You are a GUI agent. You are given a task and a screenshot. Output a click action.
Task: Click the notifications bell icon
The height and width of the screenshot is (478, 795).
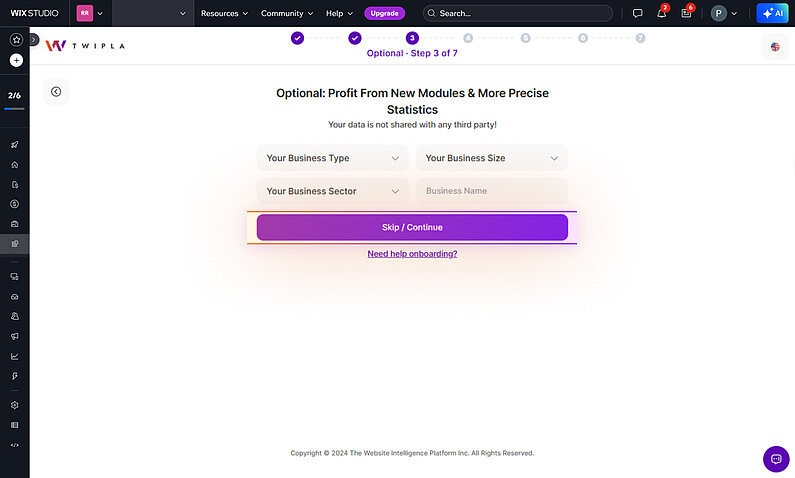[661, 14]
